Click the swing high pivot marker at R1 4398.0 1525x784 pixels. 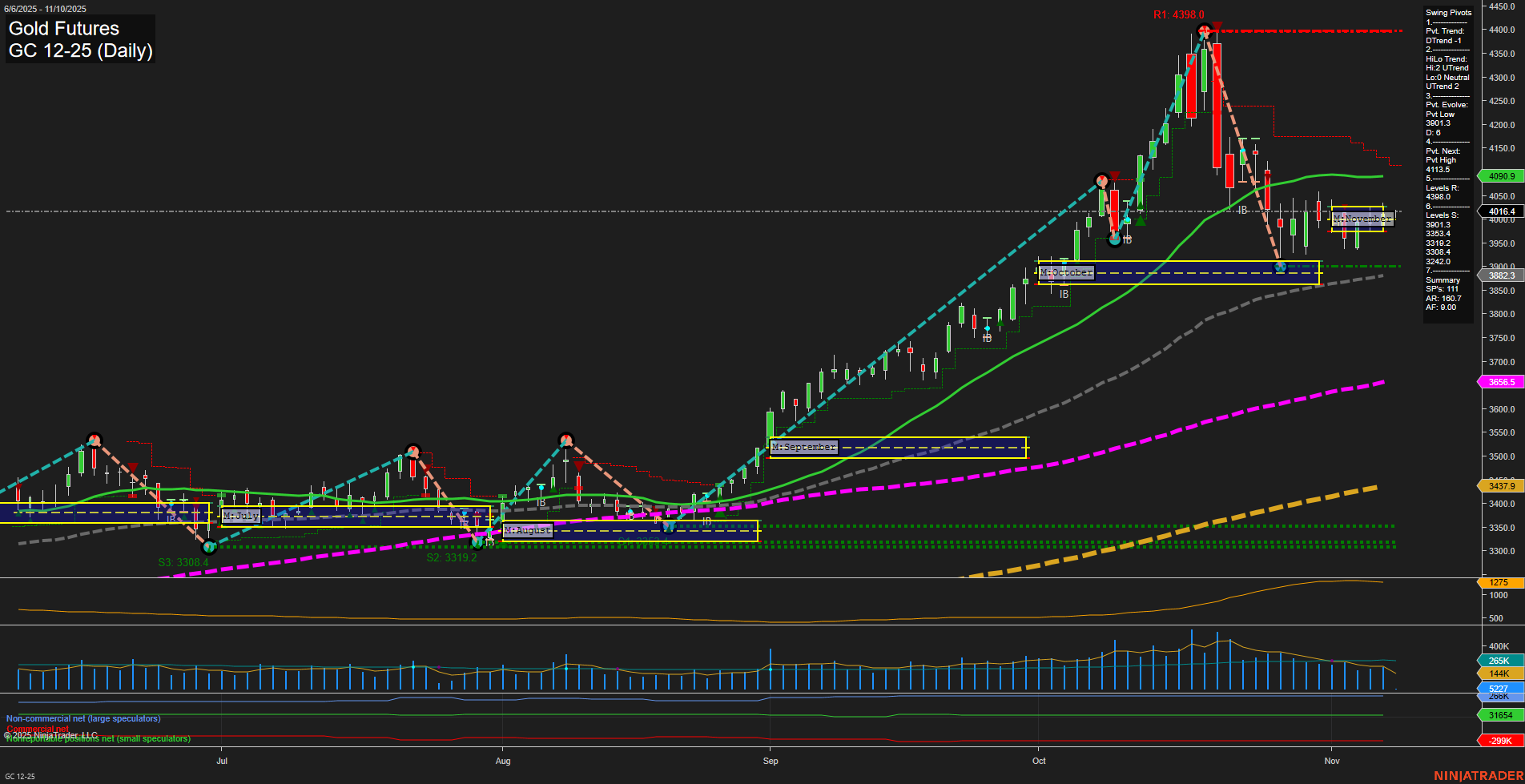[1205, 30]
